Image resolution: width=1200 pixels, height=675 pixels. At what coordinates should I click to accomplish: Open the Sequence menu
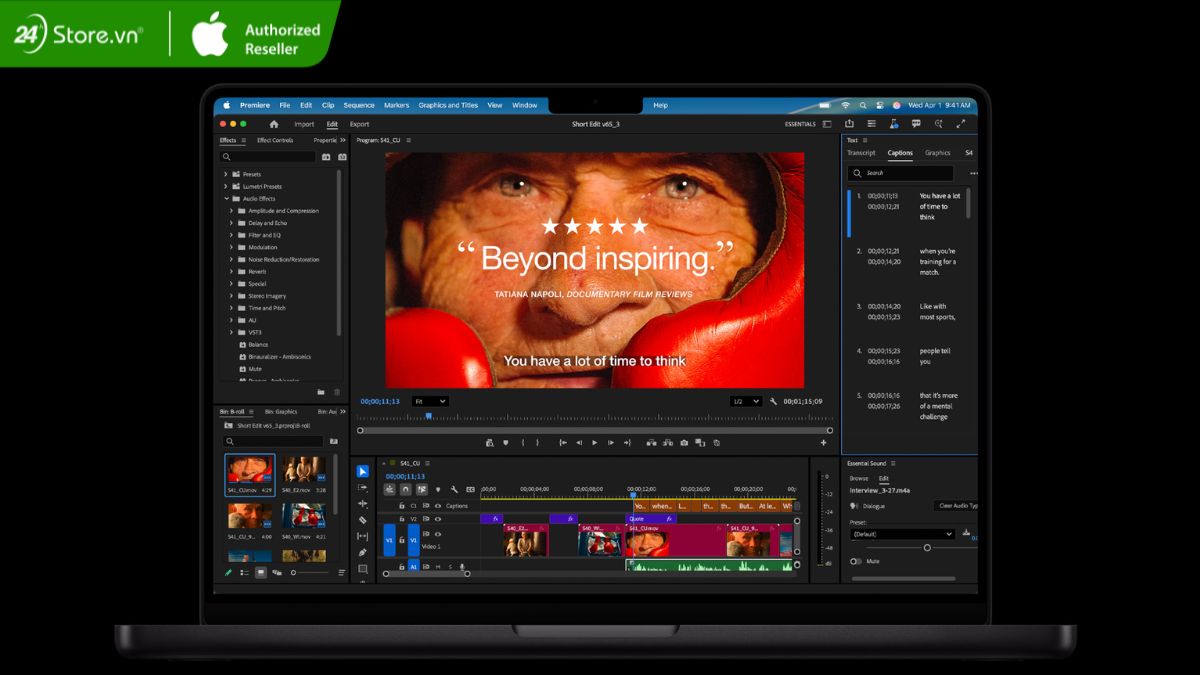point(358,105)
